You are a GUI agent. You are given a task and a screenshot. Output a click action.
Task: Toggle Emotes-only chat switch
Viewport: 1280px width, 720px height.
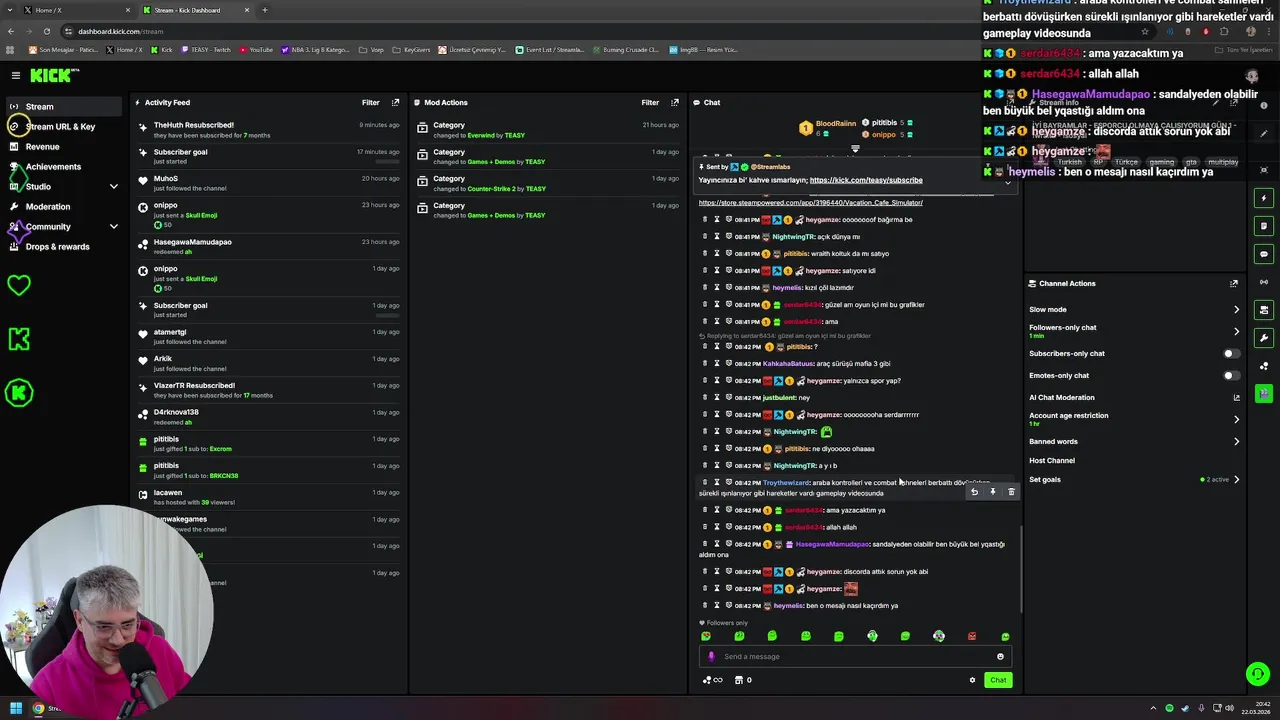[1231, 375]
